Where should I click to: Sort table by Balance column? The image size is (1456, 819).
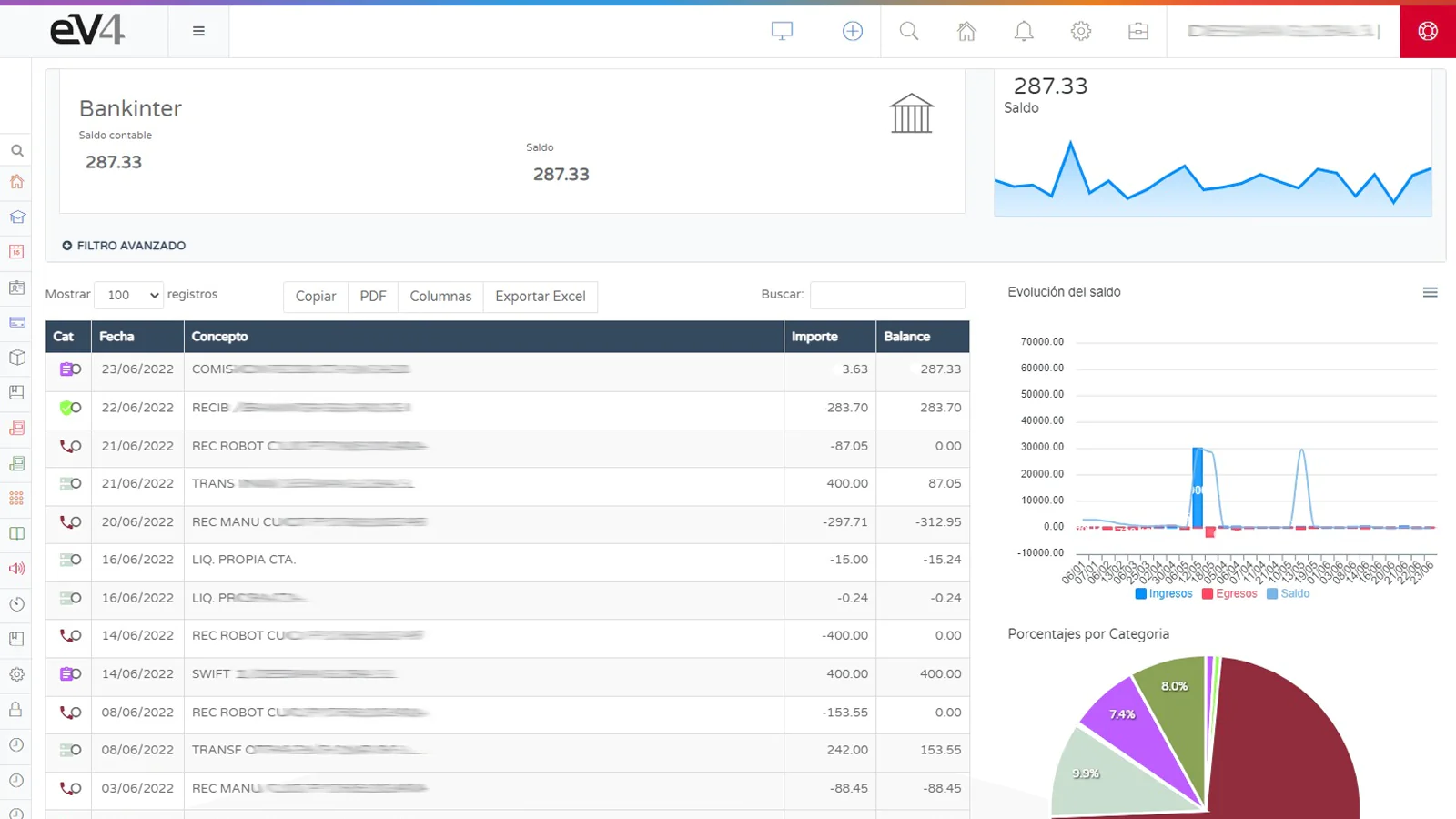pyautogui.click(x=923, y=337)
